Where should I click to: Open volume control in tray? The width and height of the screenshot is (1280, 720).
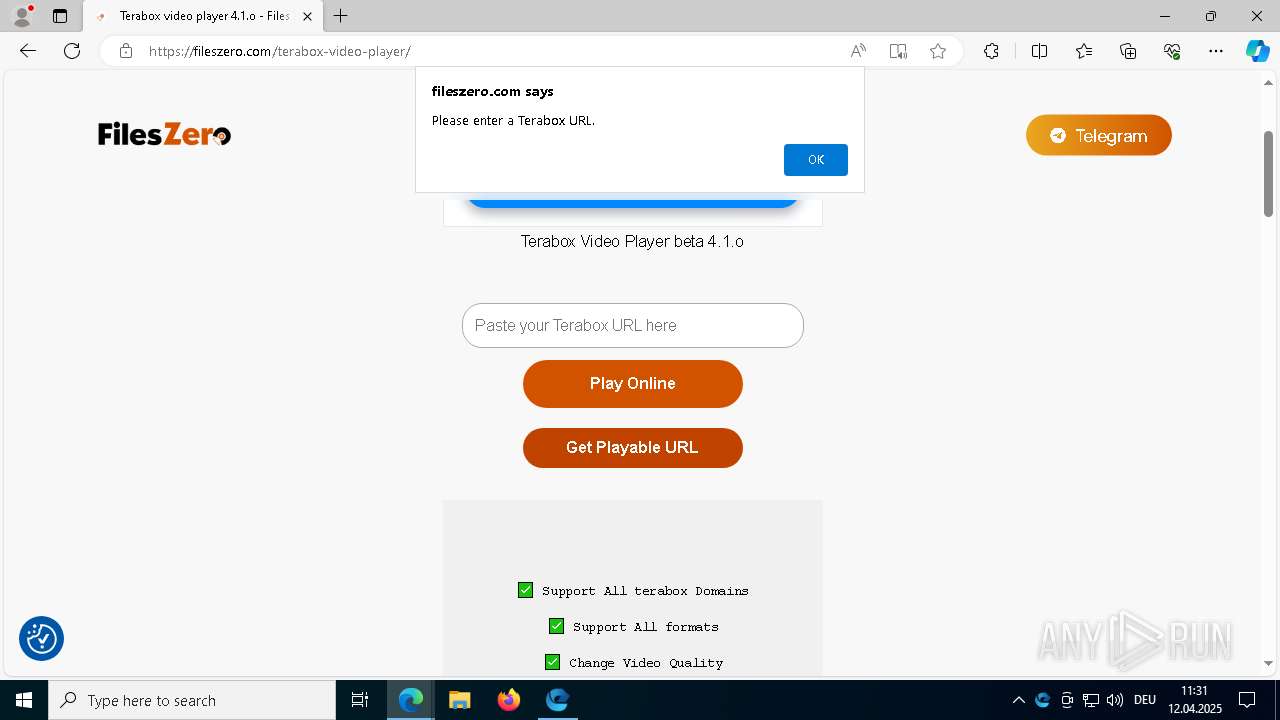(x=1115, y=700)
